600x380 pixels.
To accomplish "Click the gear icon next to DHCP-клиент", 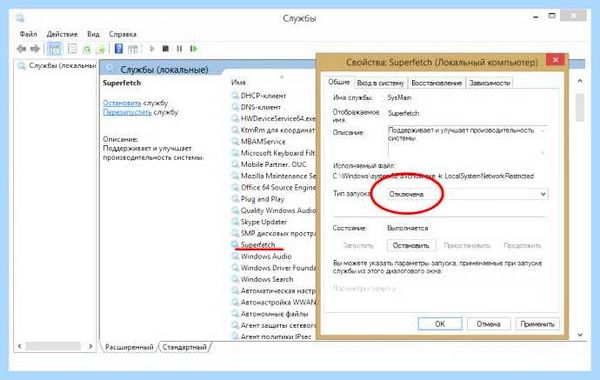I will coord(235,96).
